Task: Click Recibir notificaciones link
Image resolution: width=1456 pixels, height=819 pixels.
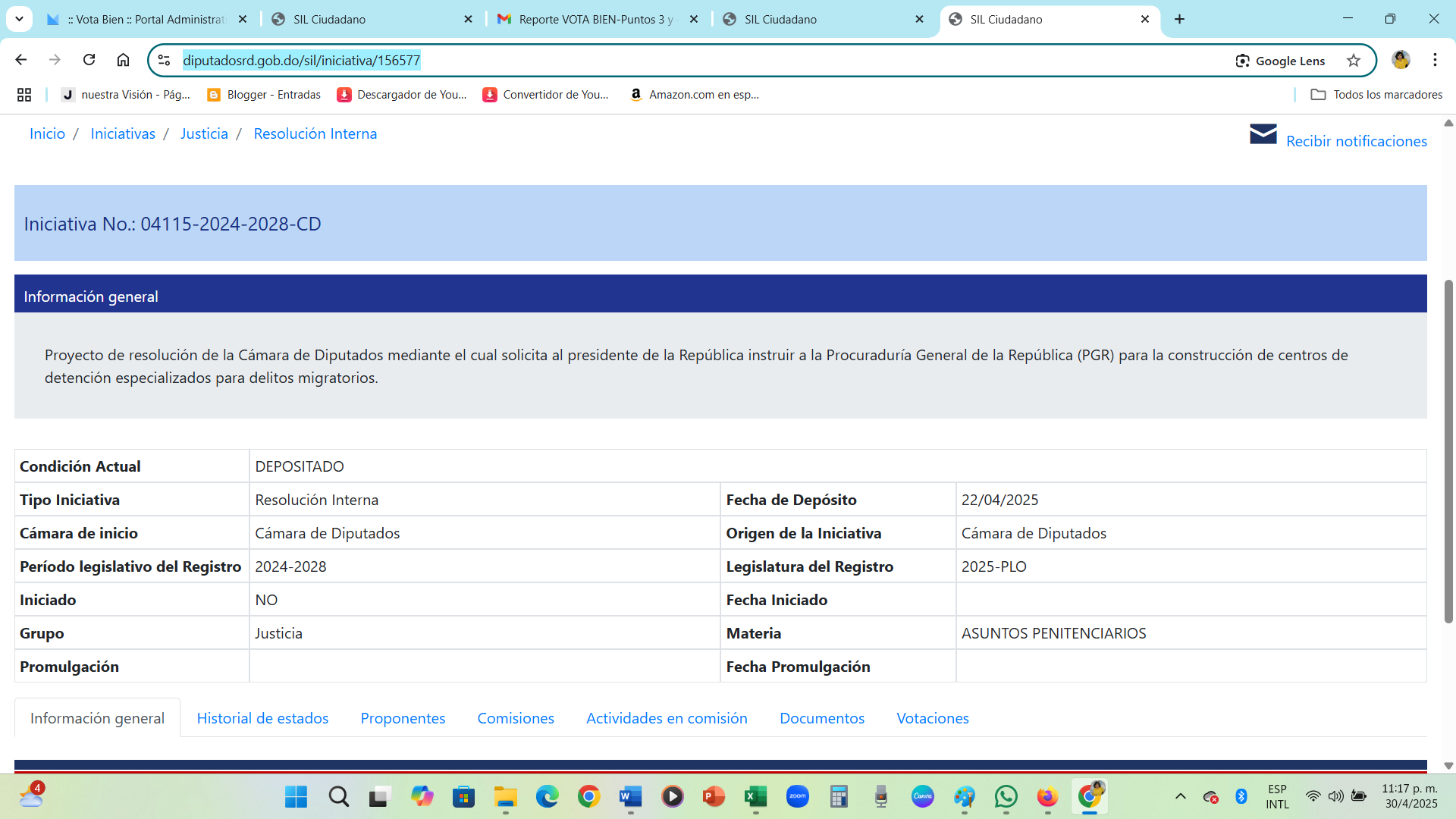Action: (x=1356, y=141)
